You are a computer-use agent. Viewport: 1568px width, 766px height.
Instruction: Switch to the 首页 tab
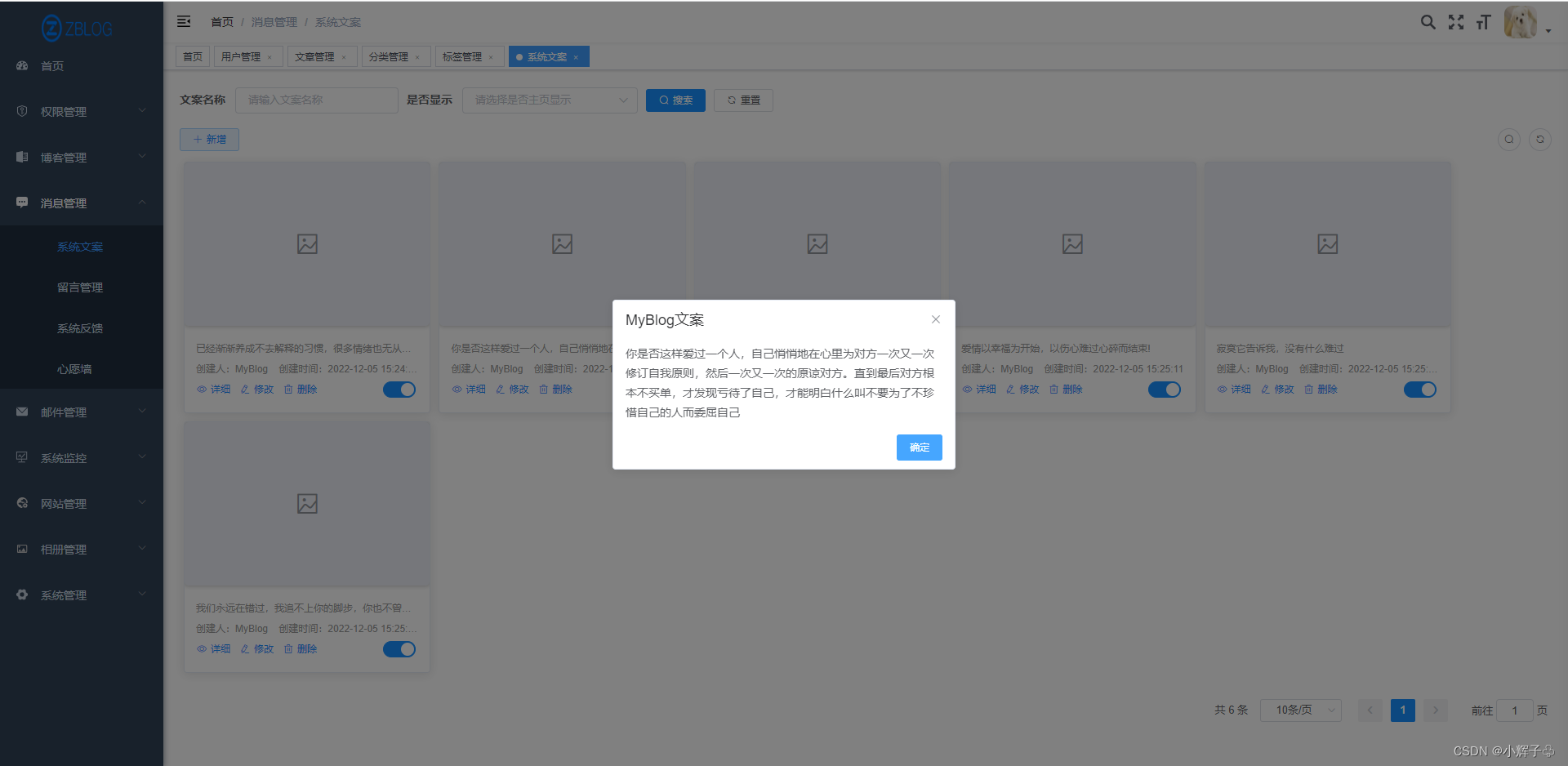pyautogui.click(x=193, y=56)
